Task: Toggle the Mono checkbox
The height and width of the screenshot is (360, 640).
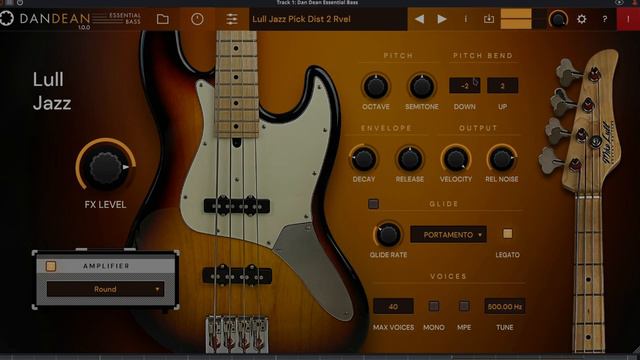Action: coord(433,306)
